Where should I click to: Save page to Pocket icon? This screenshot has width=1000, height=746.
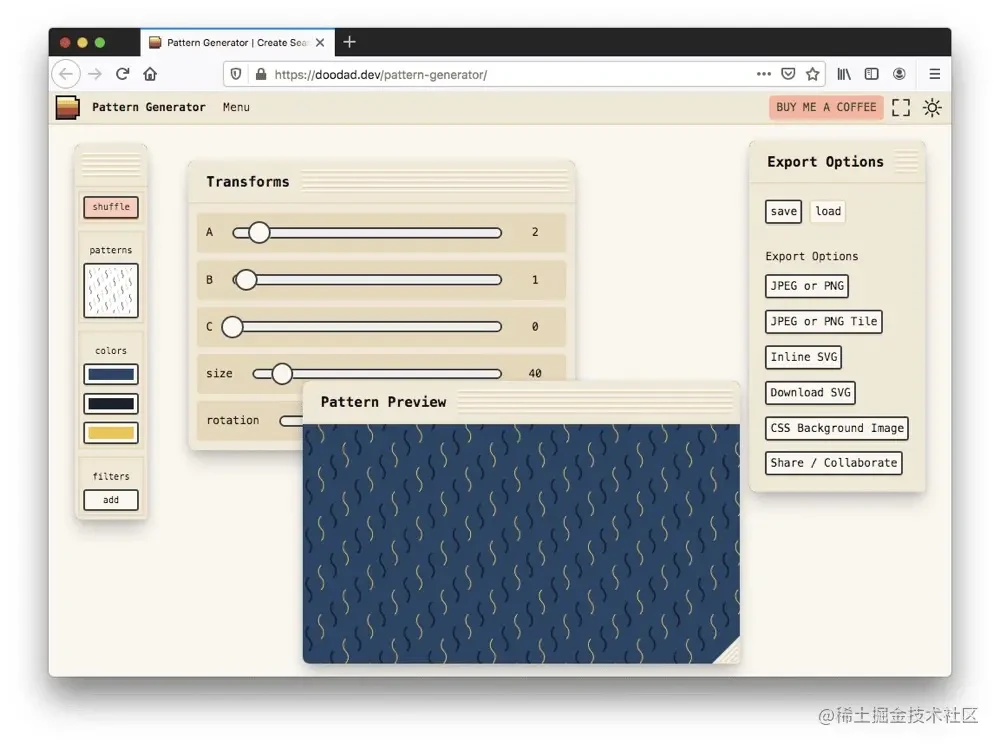tap(788, 74)
